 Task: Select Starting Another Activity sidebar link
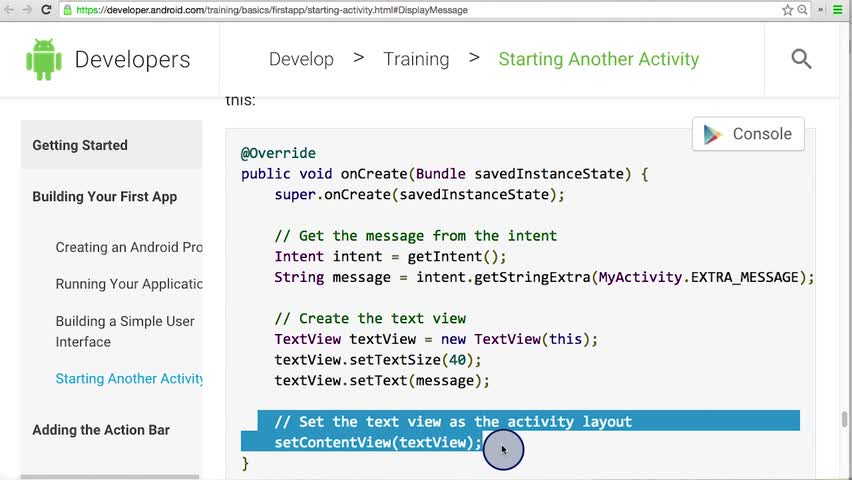click(129, 378)
